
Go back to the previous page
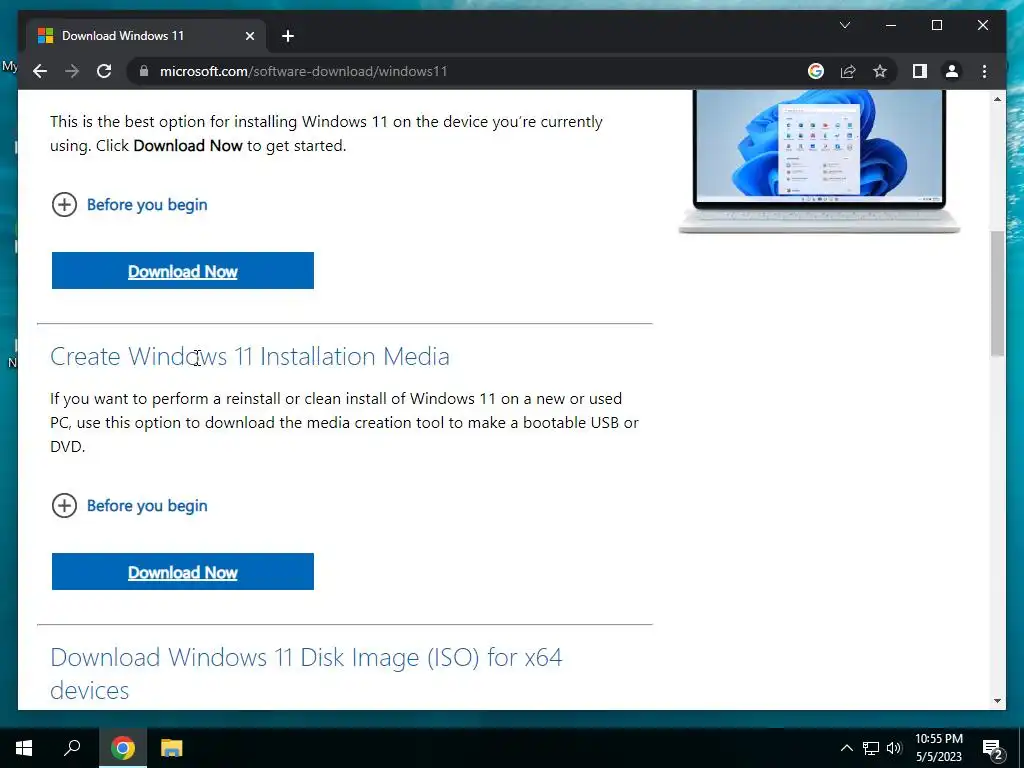[x=40, y=71]
